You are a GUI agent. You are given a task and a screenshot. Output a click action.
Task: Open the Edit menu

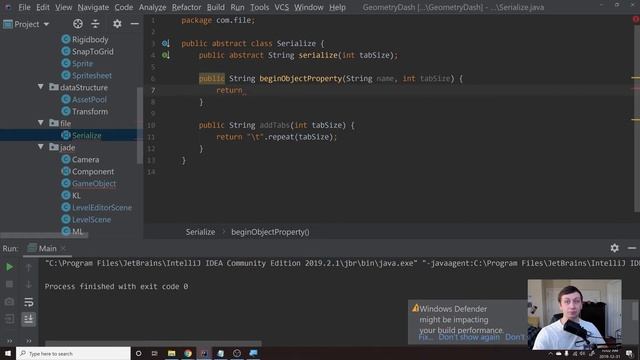42,7
